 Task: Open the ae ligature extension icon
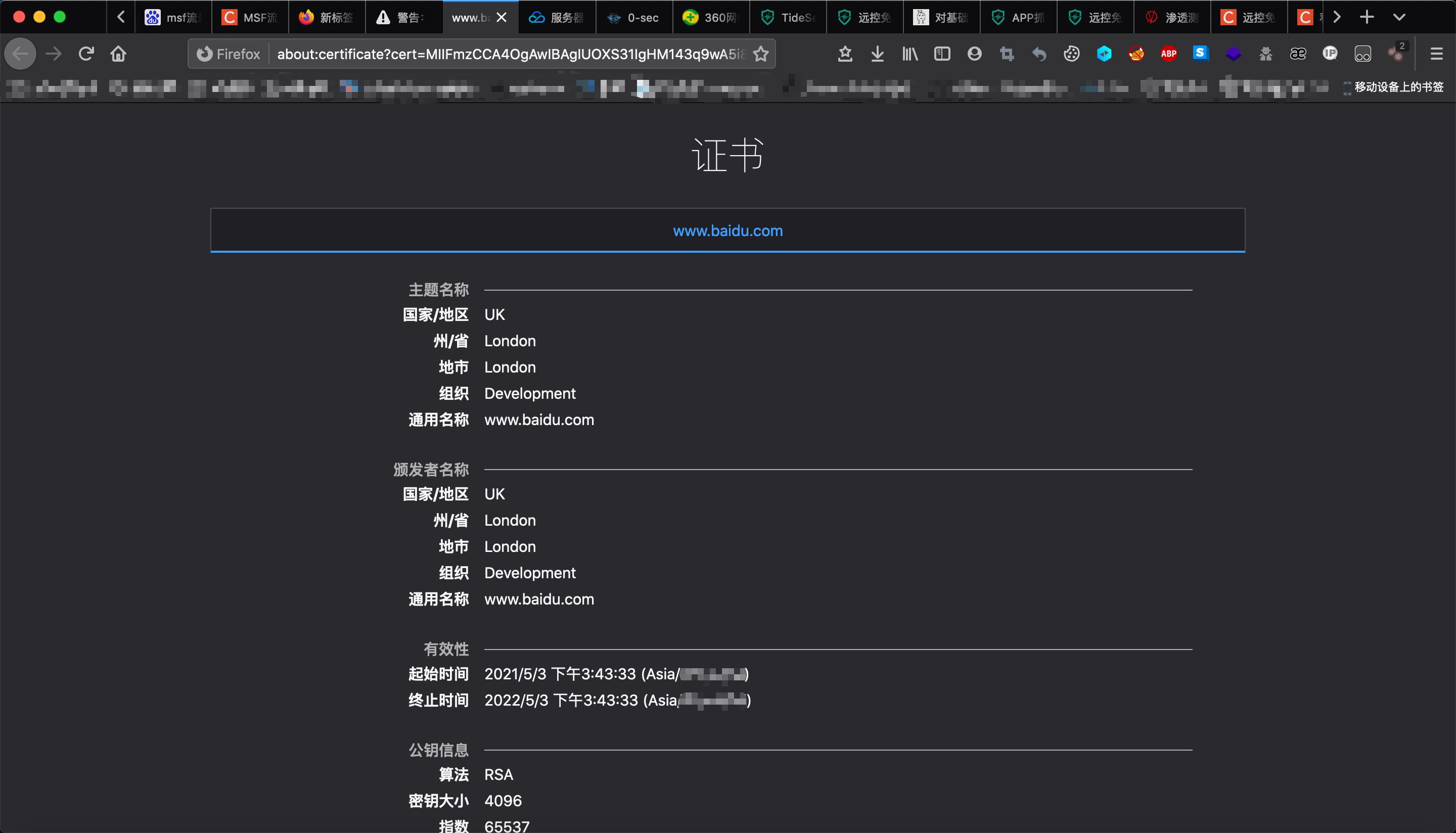1298,54
